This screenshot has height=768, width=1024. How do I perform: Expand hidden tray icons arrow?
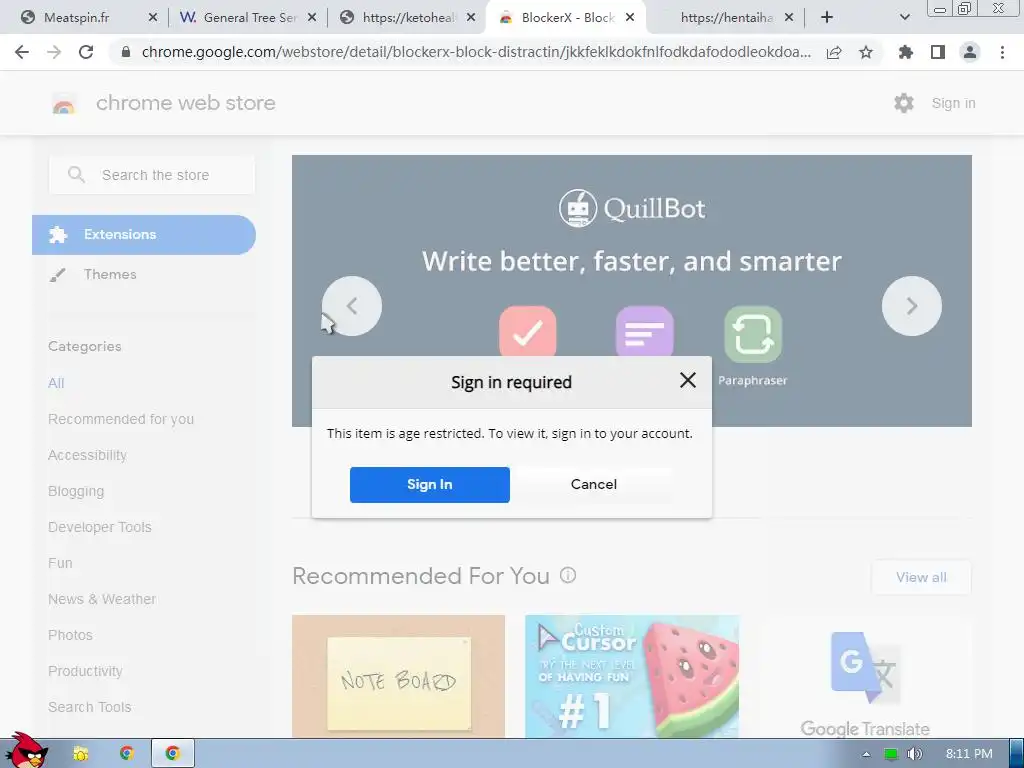867,754
